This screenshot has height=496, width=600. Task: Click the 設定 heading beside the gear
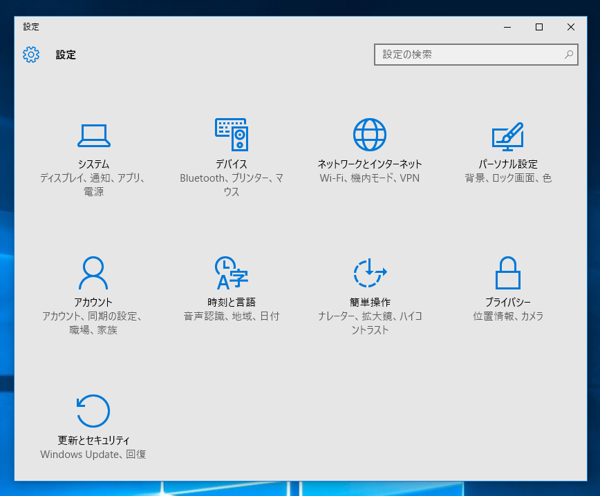pyautogui.click(x=66, y=55)
